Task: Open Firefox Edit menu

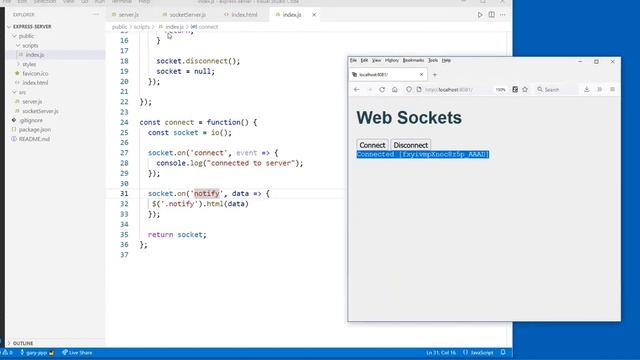Action: coord(364,60)
